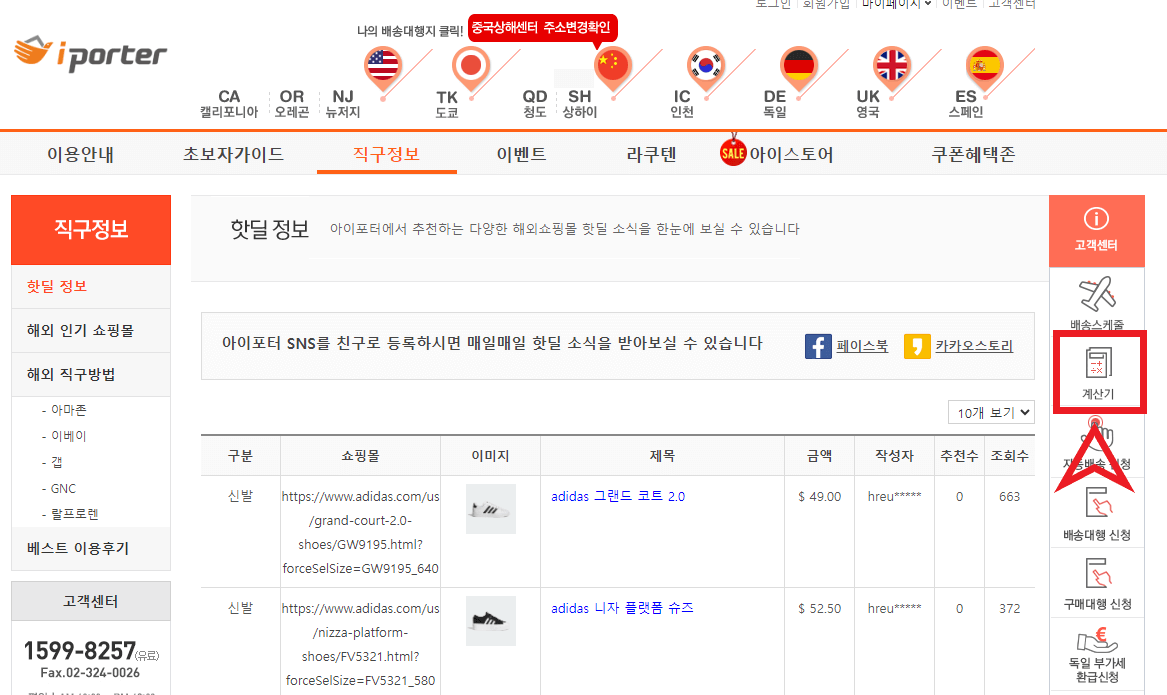Click the 배송대행 신청 sidebar icon

(1097, 510)
